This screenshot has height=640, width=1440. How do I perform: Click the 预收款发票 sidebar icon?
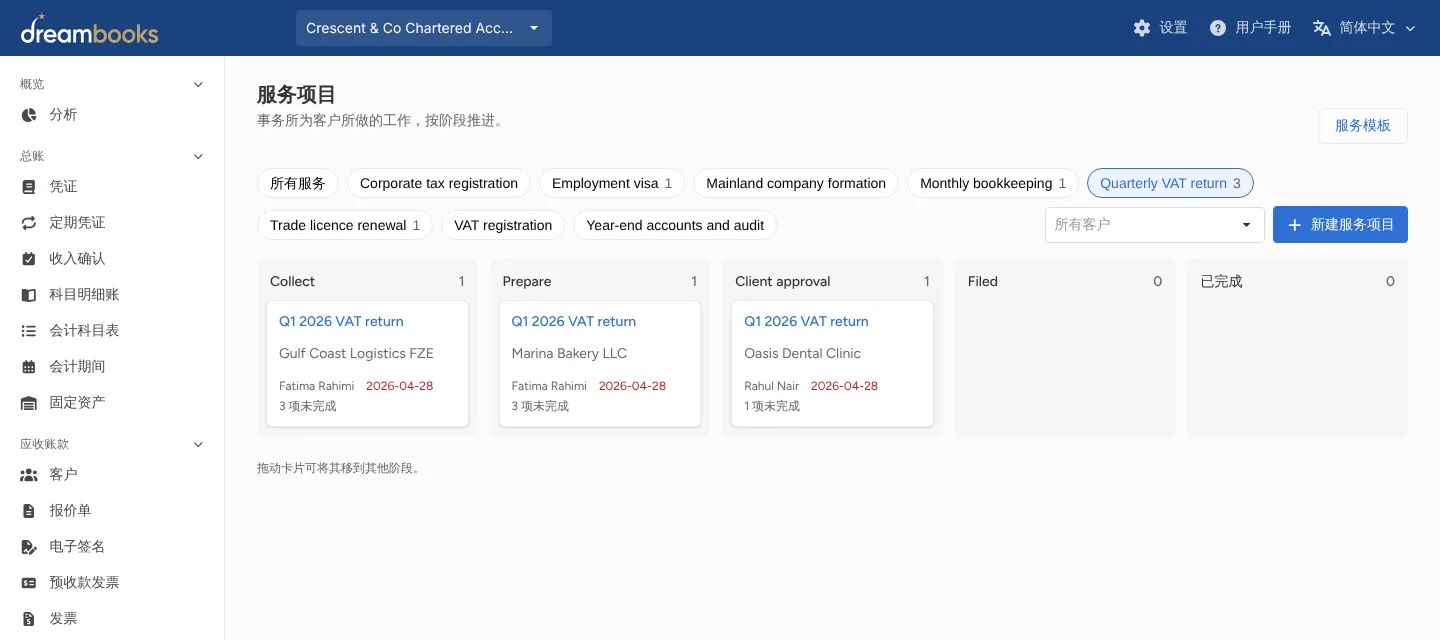pyautogui.click(x=29, y=583)
